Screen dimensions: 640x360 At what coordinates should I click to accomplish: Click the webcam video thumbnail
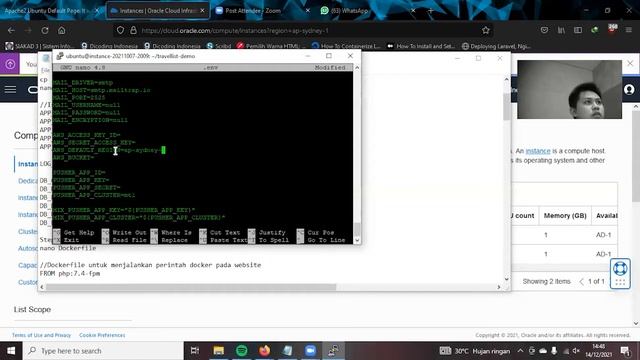(x=569, y=89)
